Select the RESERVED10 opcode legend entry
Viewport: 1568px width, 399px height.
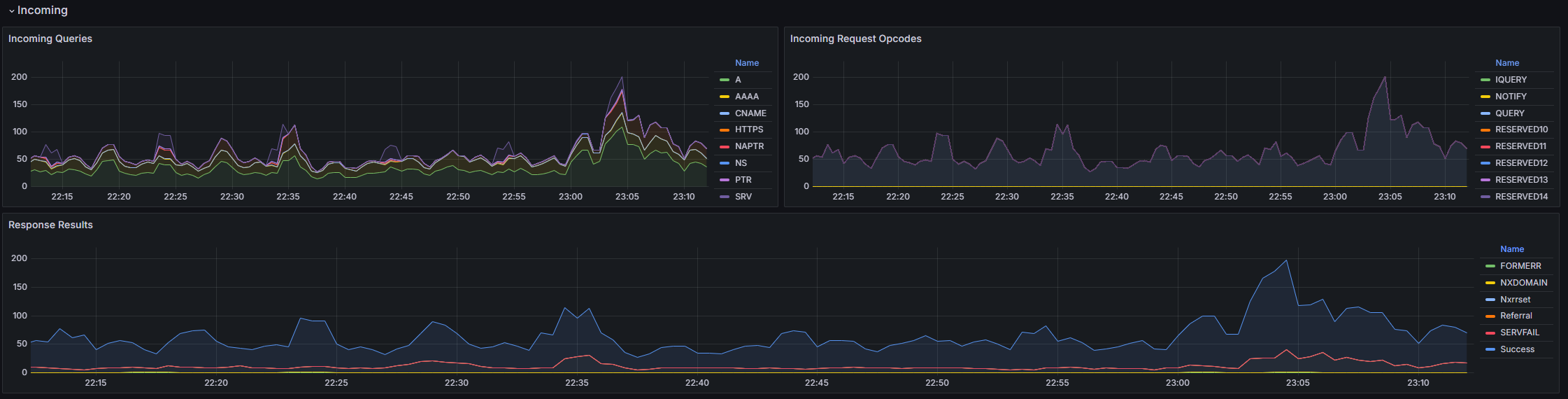(1521, 129)
